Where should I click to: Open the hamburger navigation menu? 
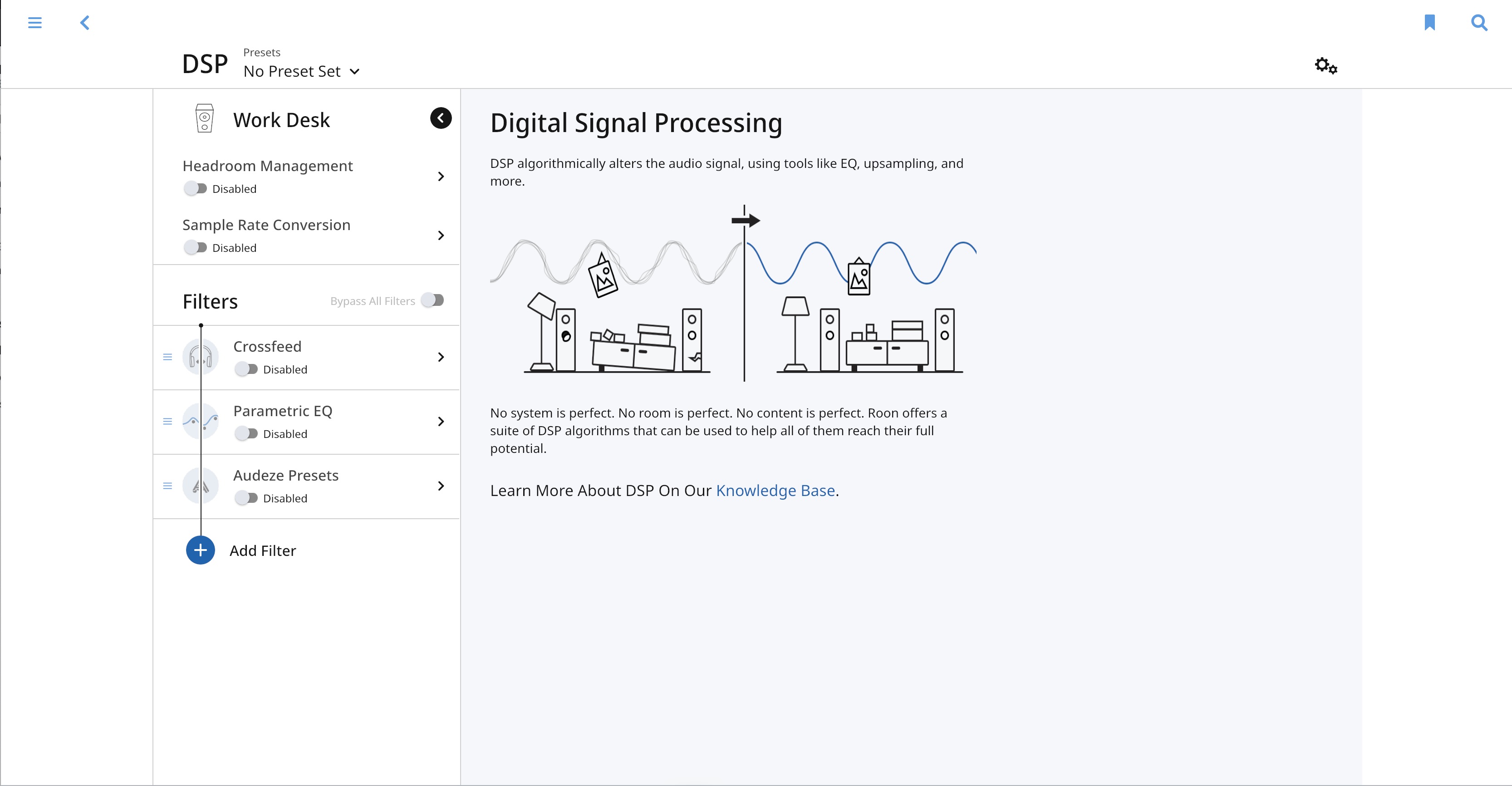pos(34,23)
